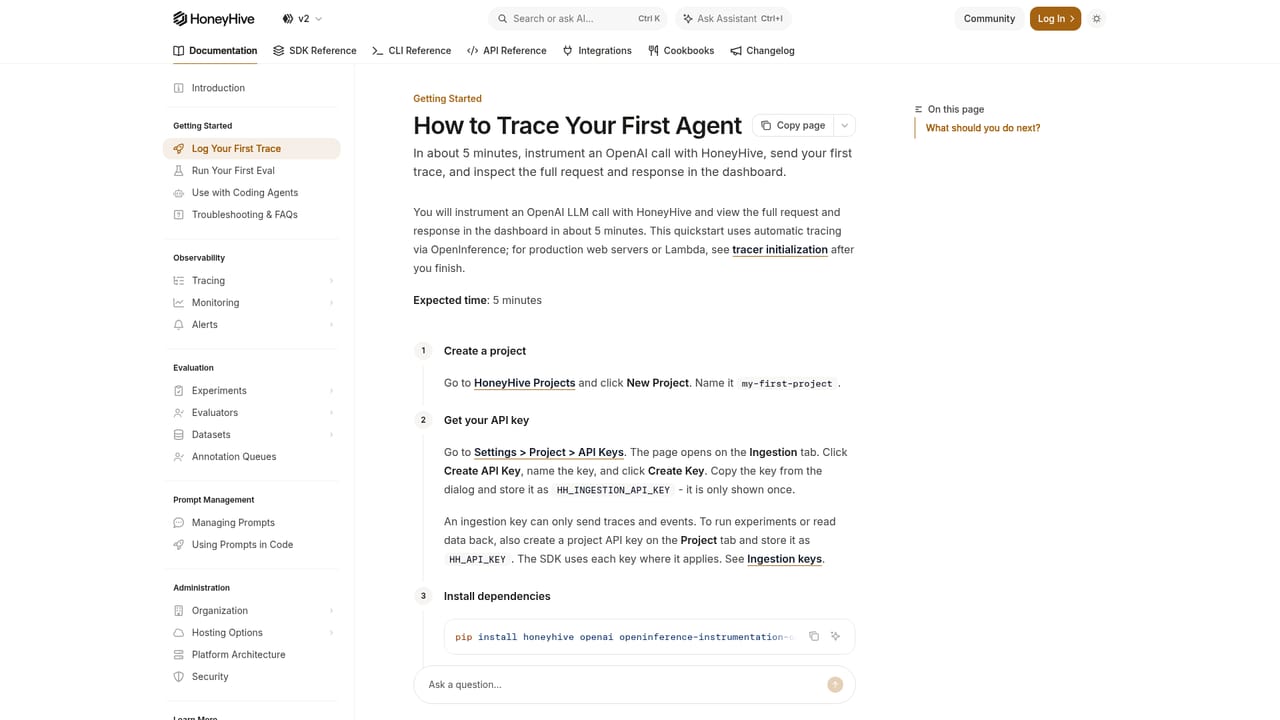The width and height of the screenshot is (1280, 720).
Task: Expand the Experiments section chevron
Action: coord(331,391)
